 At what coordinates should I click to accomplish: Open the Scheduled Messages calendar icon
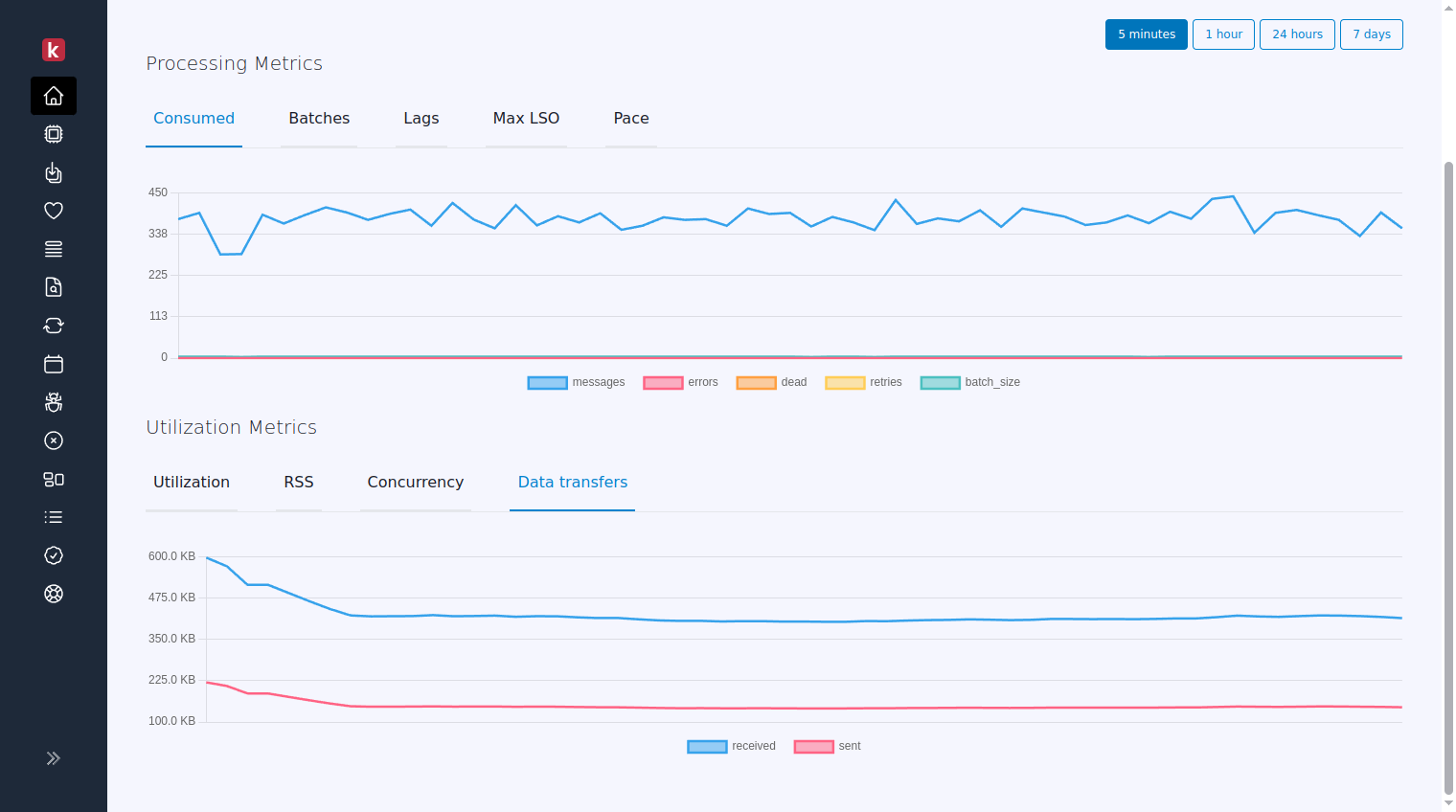point(53,364)
